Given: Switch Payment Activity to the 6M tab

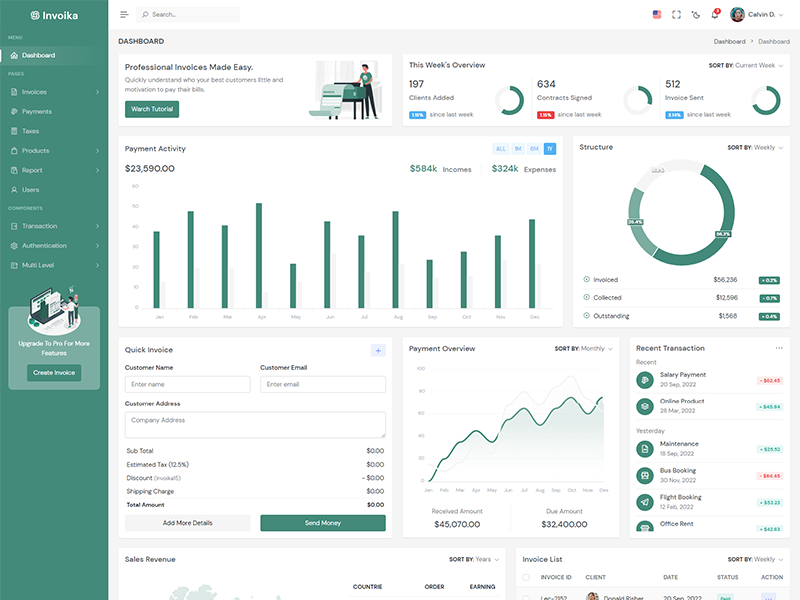Looking at the screenshot, I should (534, 149).
